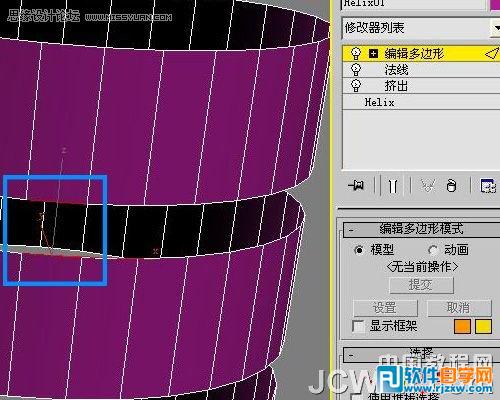Viewport: 500px width, 400px height.
Task: Toggle lightbulb of 编辑多边形 modifier
Action: (356, 54)
